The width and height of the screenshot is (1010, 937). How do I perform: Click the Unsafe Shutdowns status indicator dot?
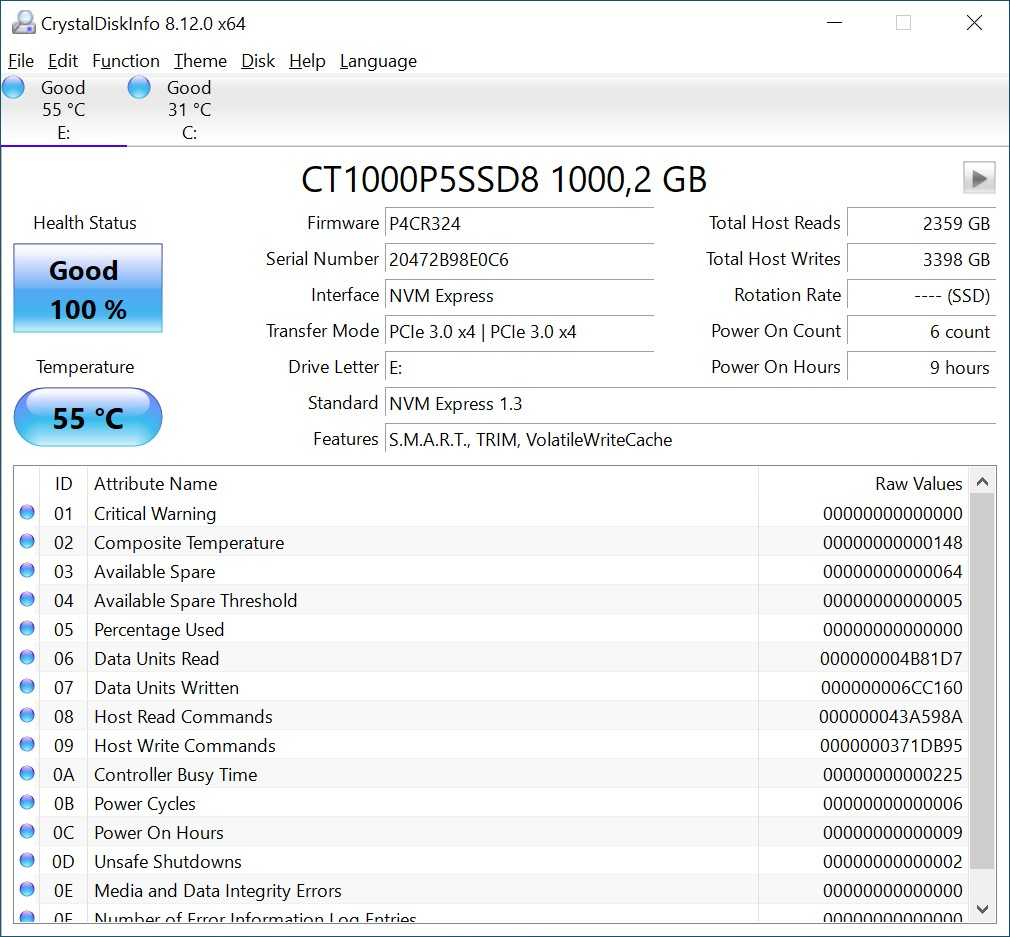(x=27, y=861)
